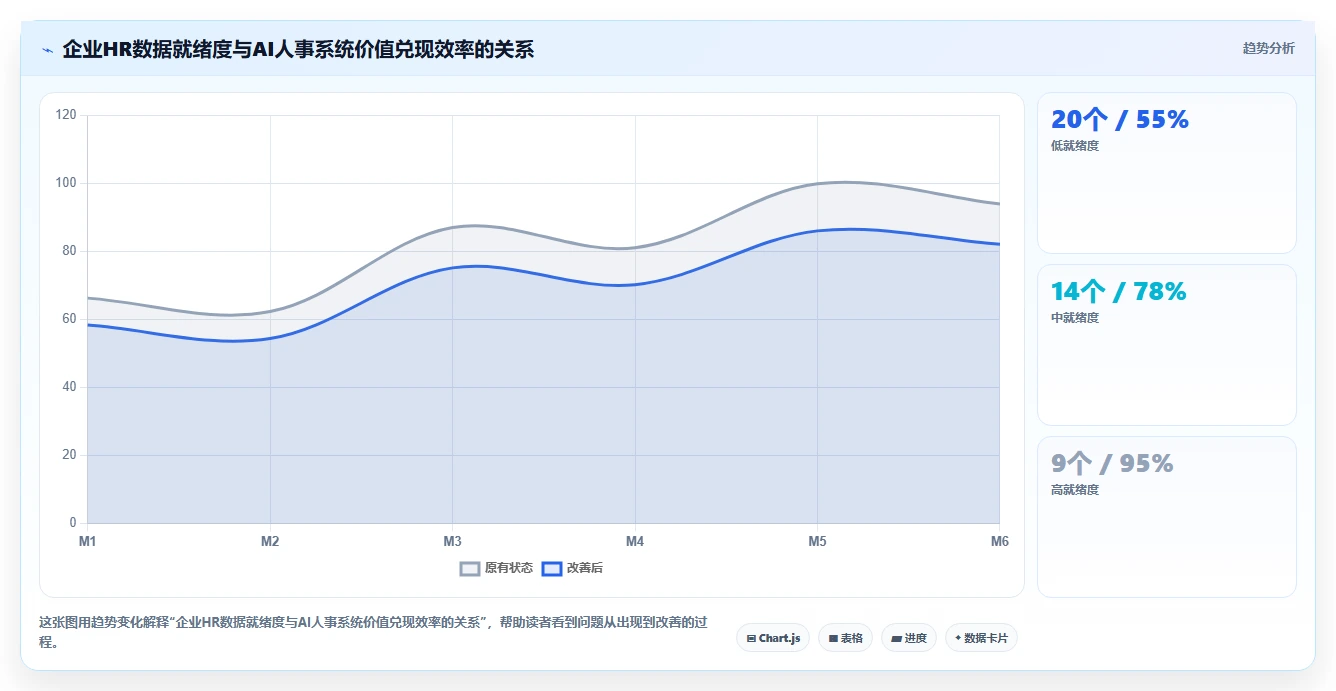Click the M3 x-axis label
Screen dimensions: 1336x691
(x=452, y=541)
